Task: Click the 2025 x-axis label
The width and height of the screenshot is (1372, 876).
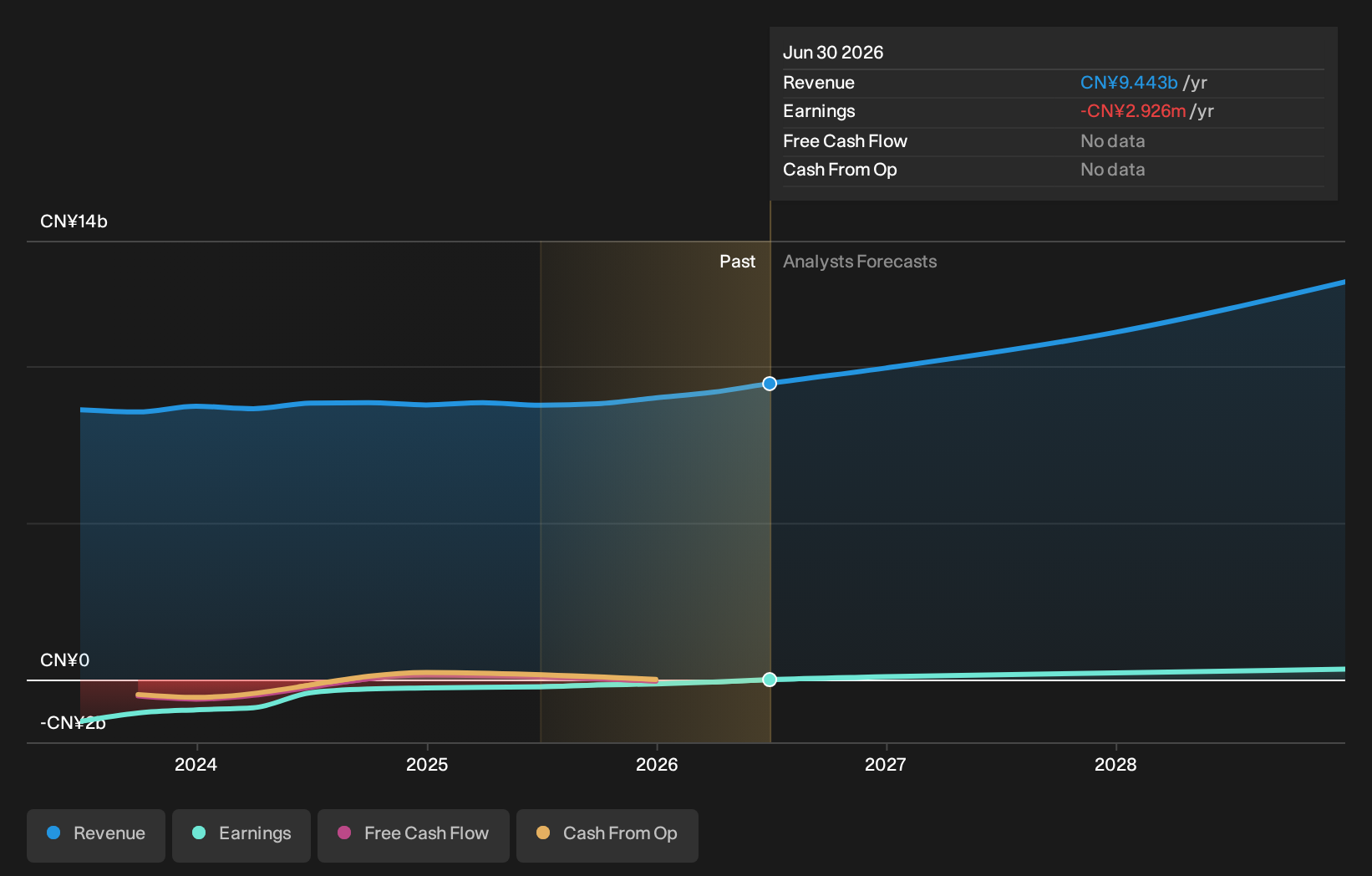Action: tap(427, 765)
